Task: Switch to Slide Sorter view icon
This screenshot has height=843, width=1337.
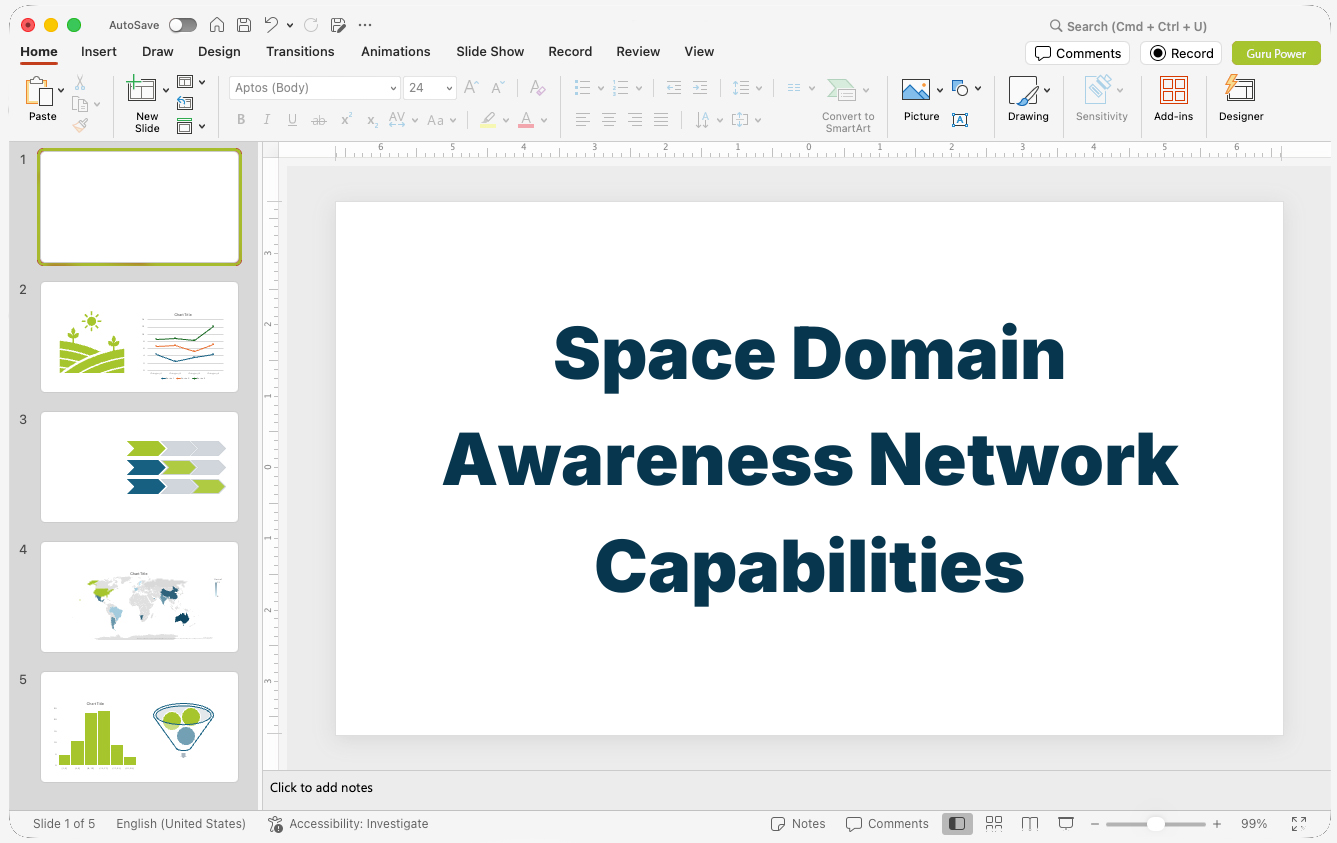Action: 994,824
